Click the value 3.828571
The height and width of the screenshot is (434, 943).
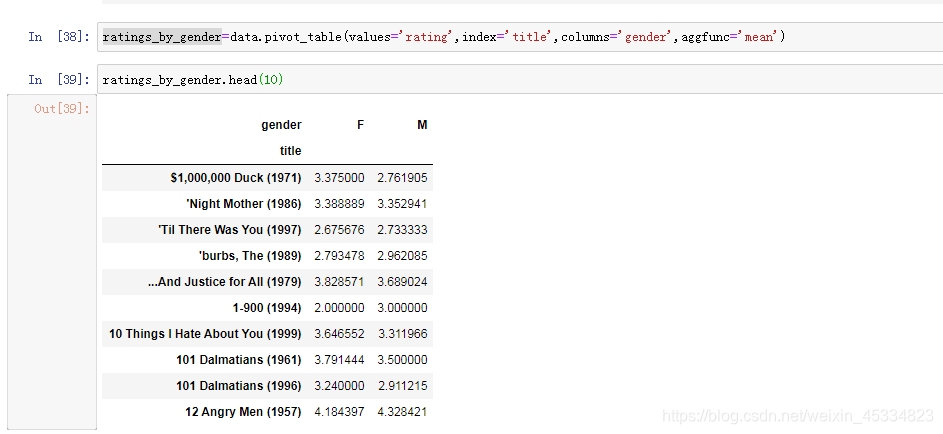coord(339,281)
